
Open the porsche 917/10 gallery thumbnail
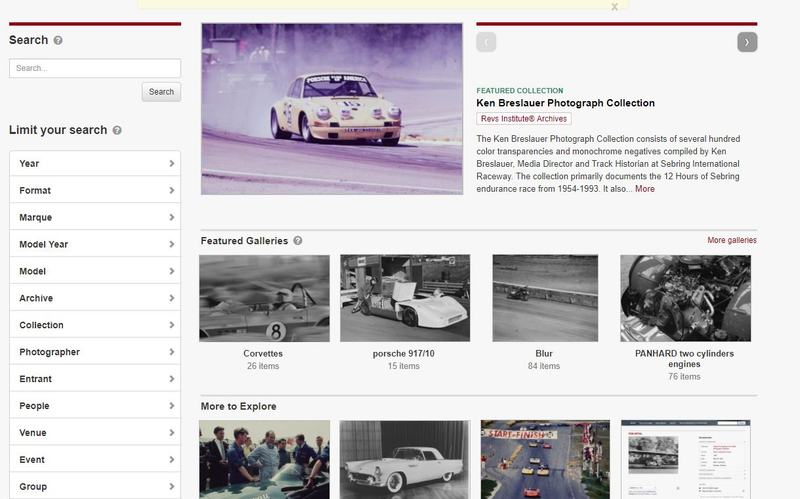[405, 298]
